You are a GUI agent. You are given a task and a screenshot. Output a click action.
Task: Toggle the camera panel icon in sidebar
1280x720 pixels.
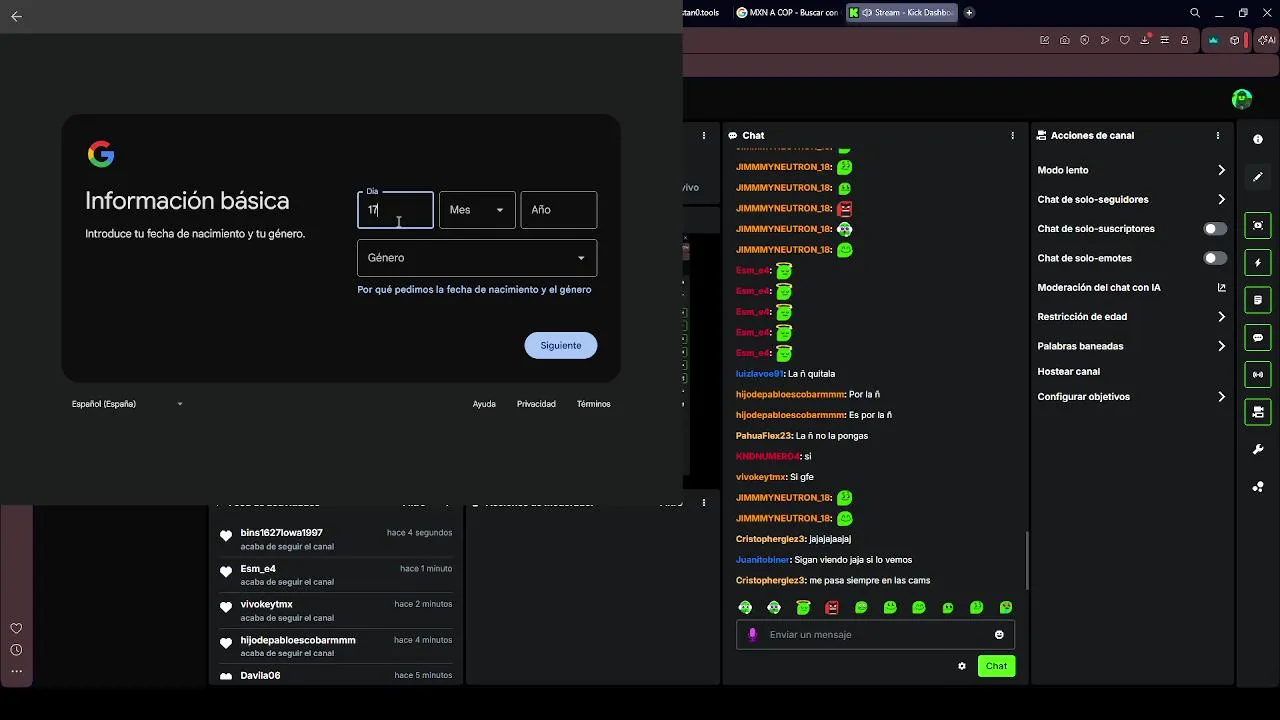pyautogui.click(x=1258, y=412)
